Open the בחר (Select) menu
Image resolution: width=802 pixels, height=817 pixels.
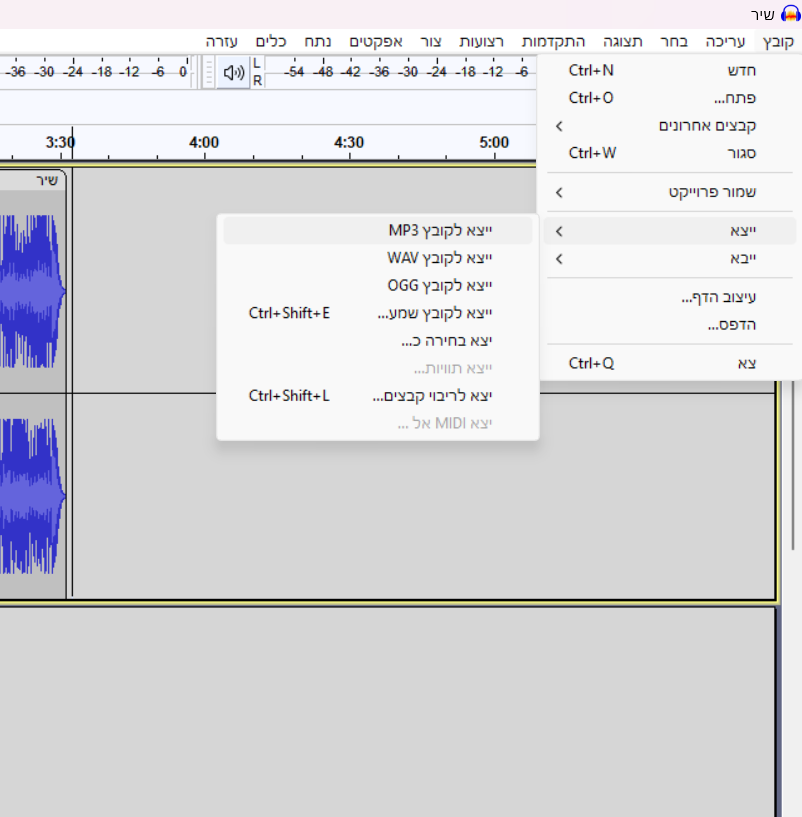[674, 42]
